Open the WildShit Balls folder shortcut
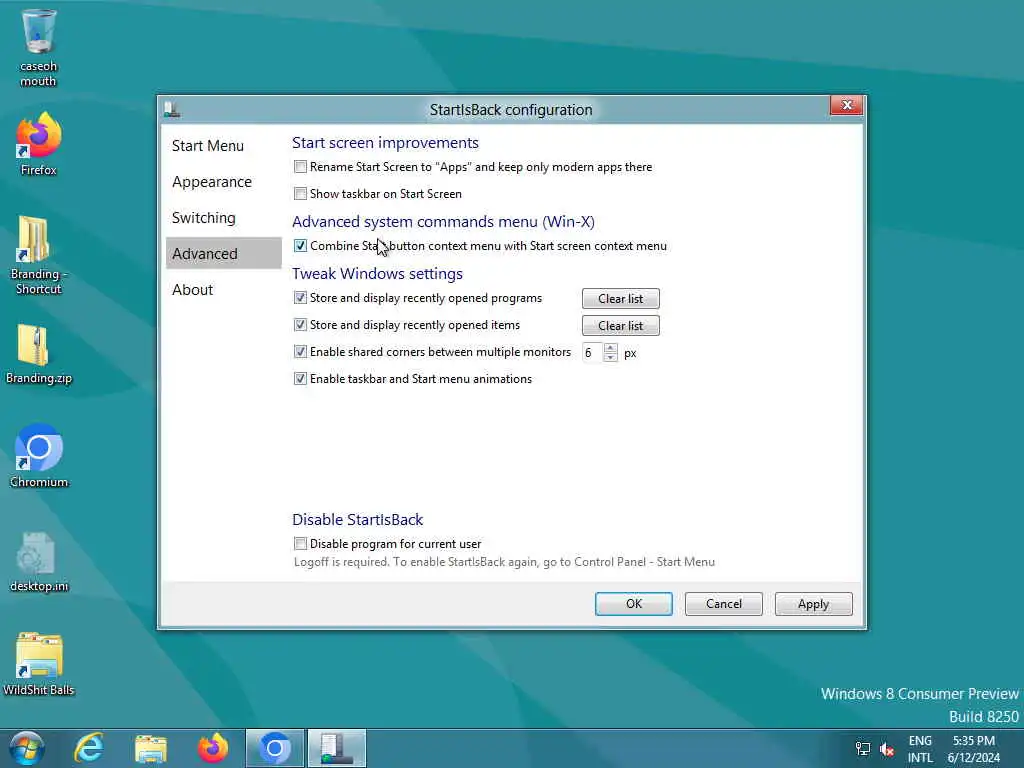The image size is (1024, 768). (x=39, y=664)
